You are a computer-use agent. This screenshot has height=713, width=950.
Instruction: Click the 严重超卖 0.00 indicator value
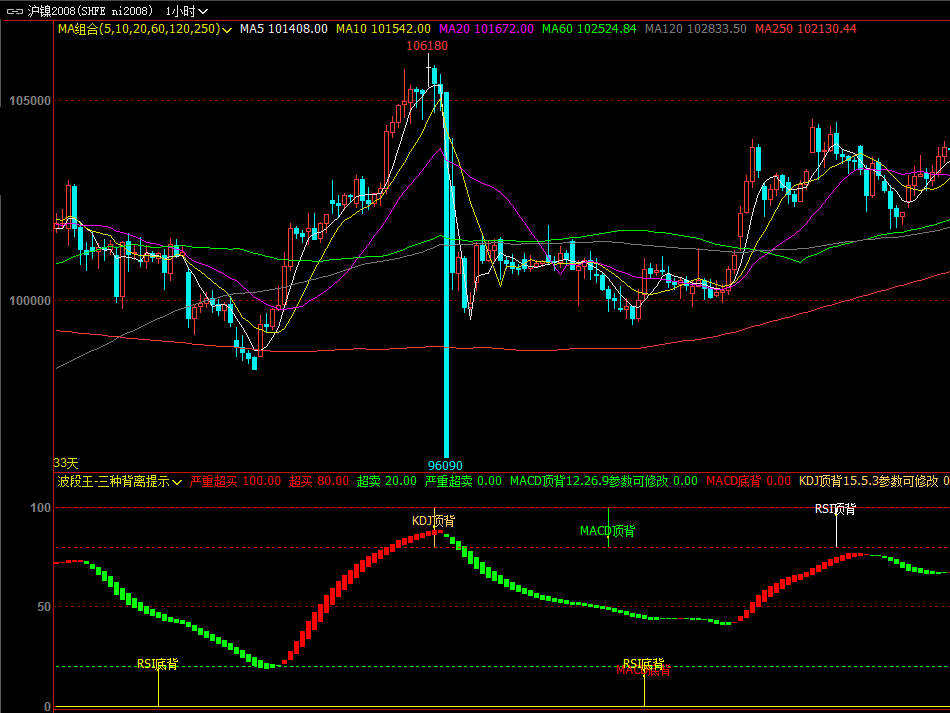tap(463, 482)
